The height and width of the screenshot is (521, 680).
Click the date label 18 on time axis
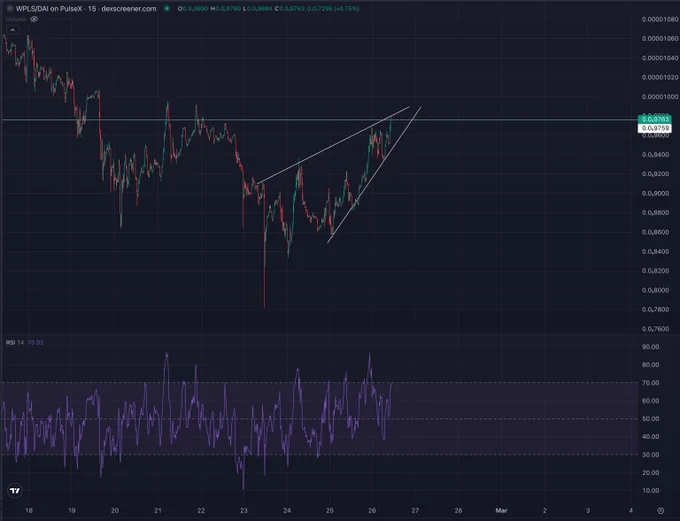[x=29, y=511]
